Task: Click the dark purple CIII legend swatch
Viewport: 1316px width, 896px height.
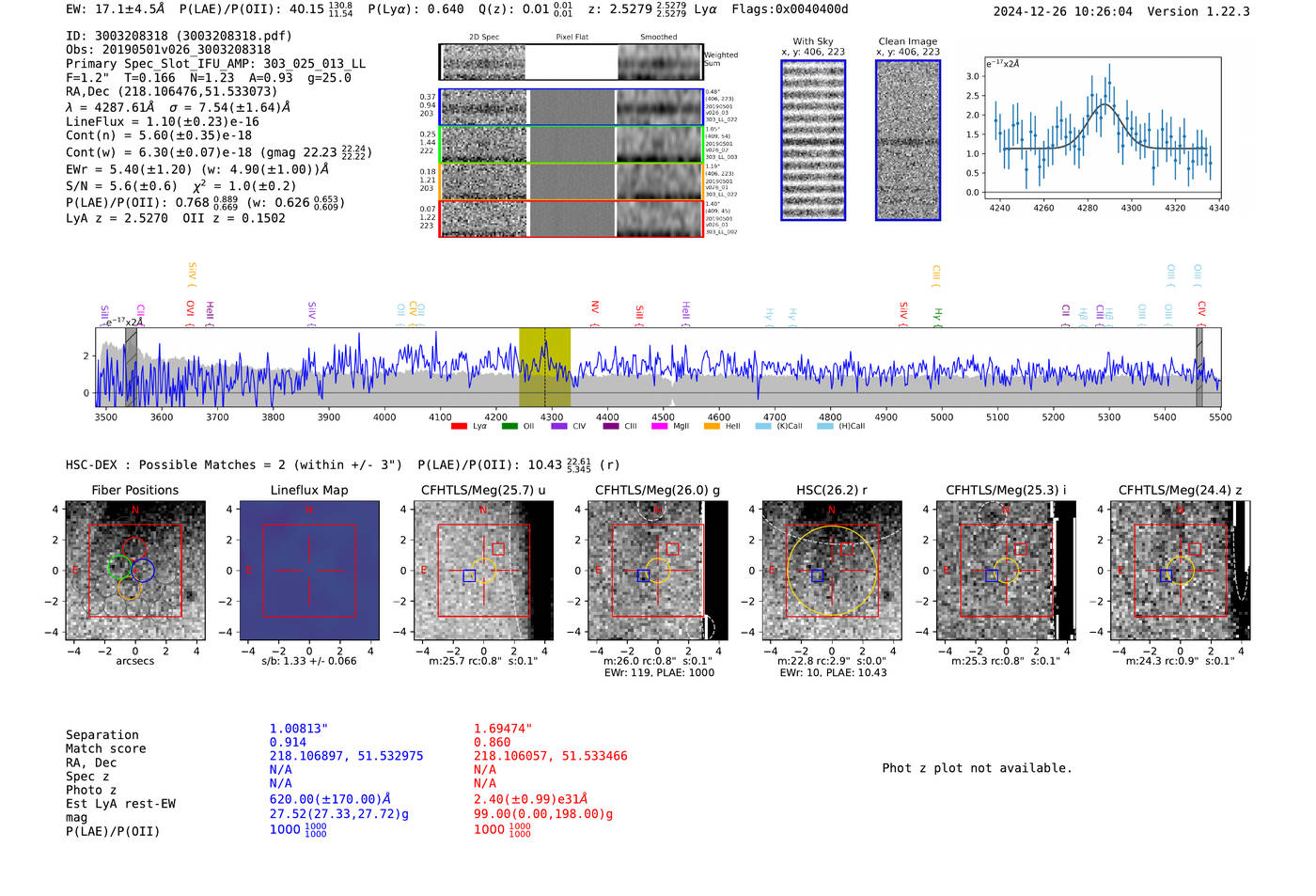Action: tap(611, 427)
